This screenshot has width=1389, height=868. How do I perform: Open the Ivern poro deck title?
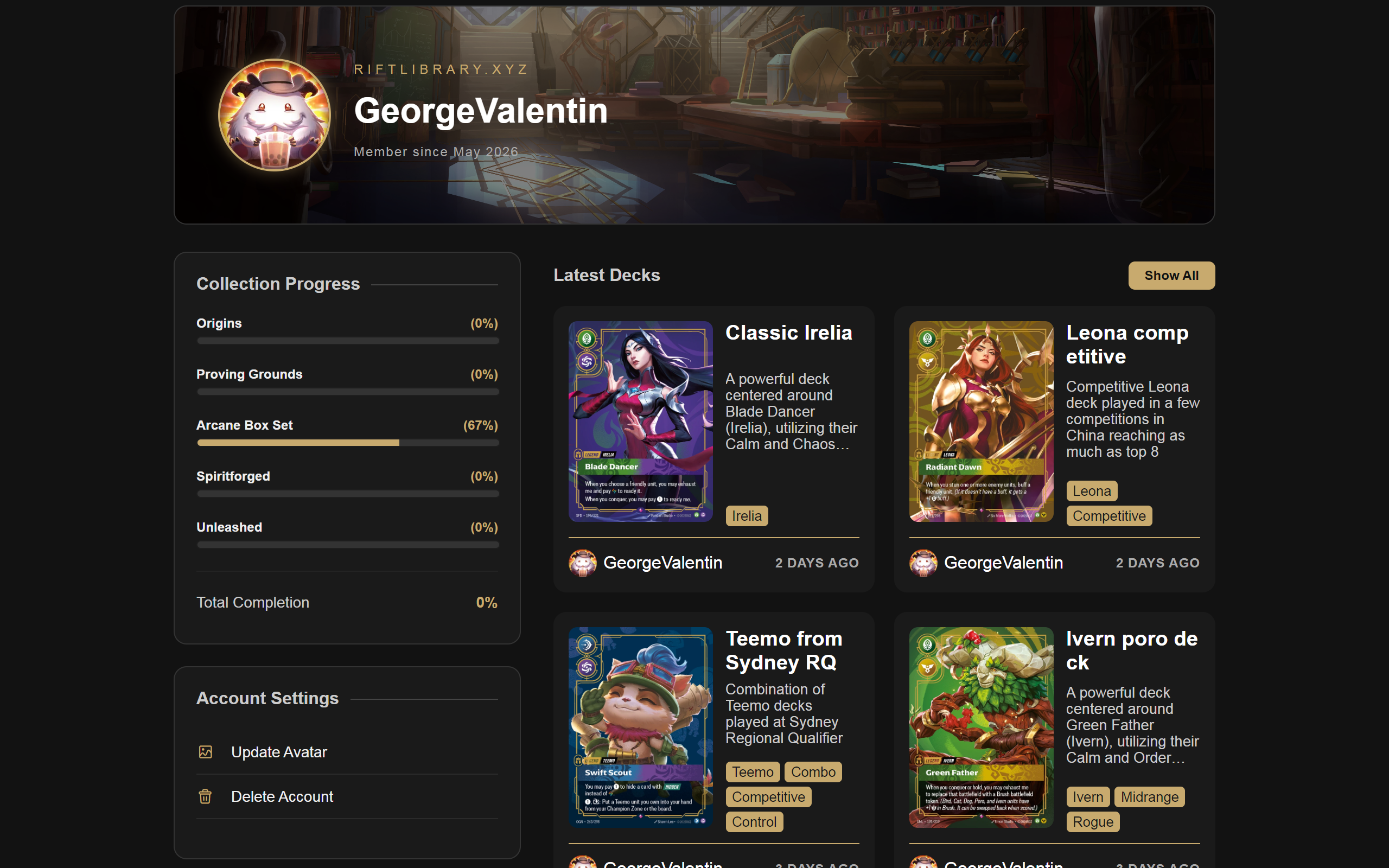pyautogui.click(x=1132, y=650)
